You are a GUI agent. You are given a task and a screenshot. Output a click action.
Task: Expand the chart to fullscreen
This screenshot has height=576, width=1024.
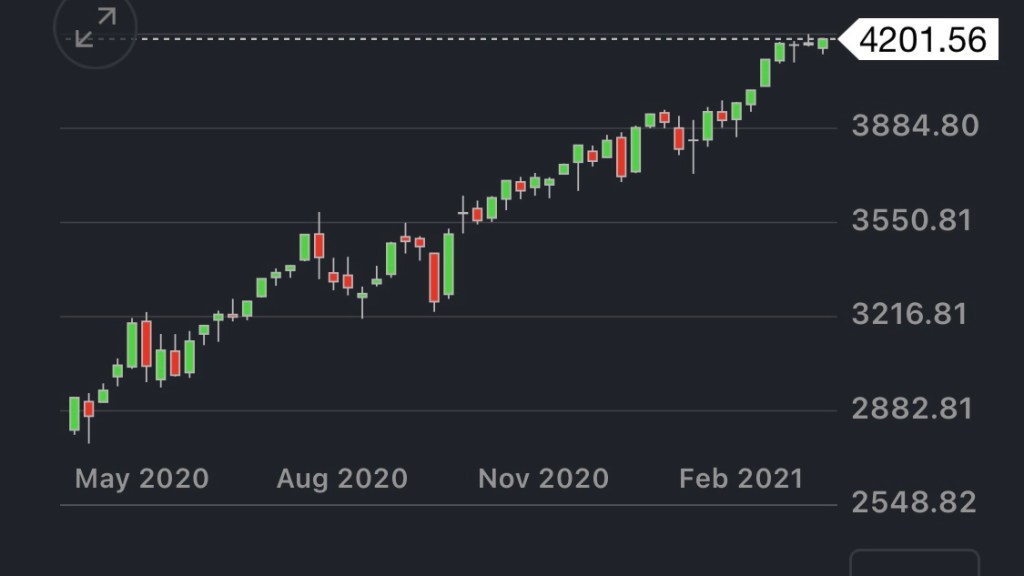[x=96, y=28]
